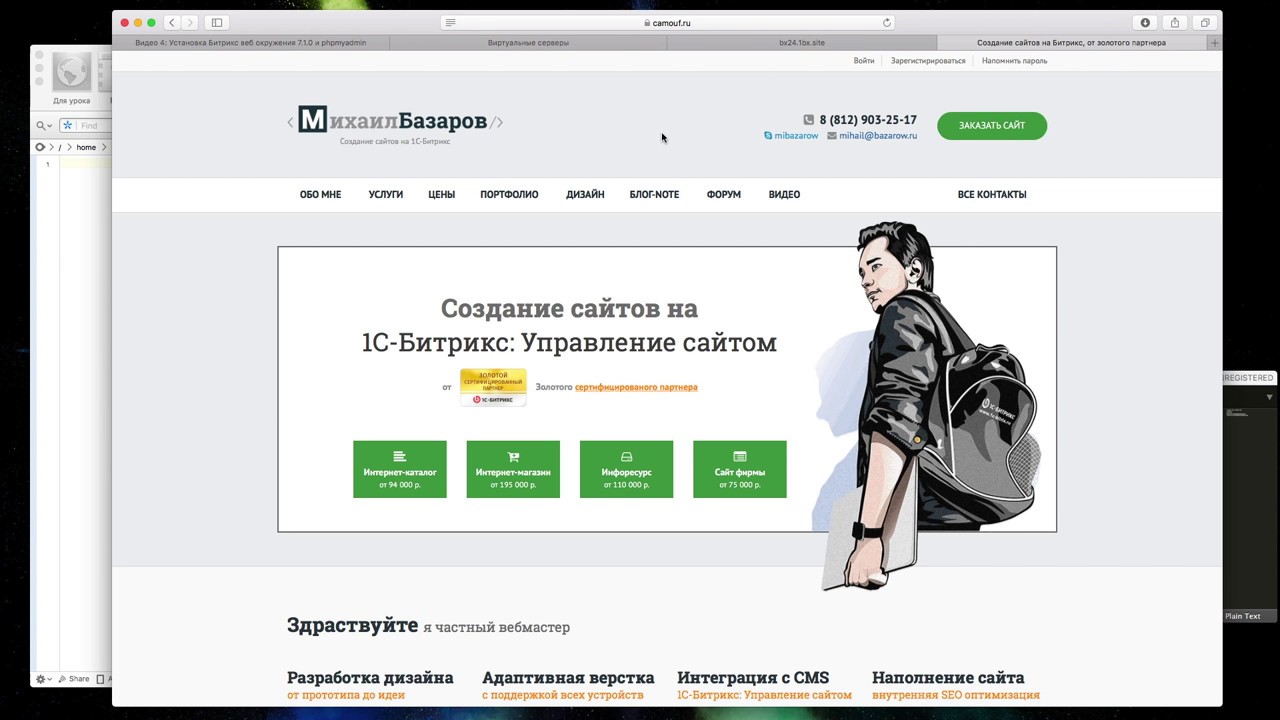This screenshot has height=720, width=1280.
Task: Click the Интеграция с CMS heading
Action: click(753, 677)
